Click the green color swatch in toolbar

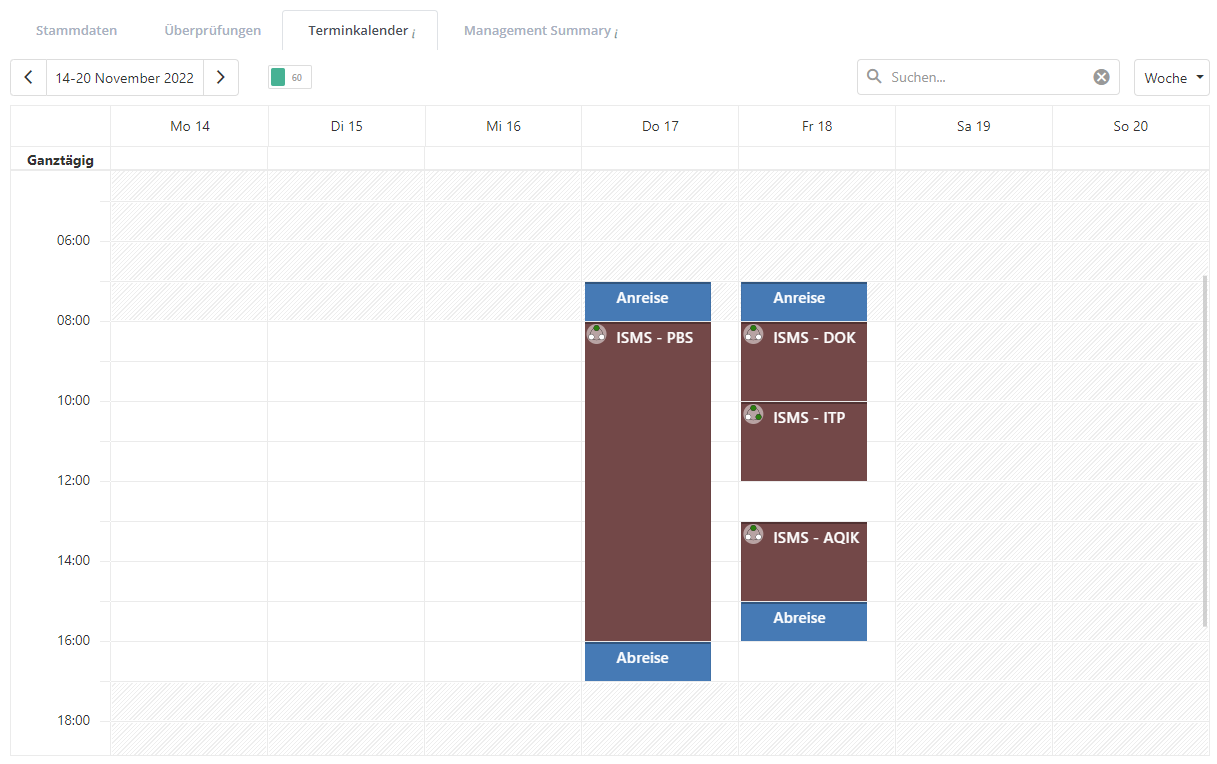[278, 77]
